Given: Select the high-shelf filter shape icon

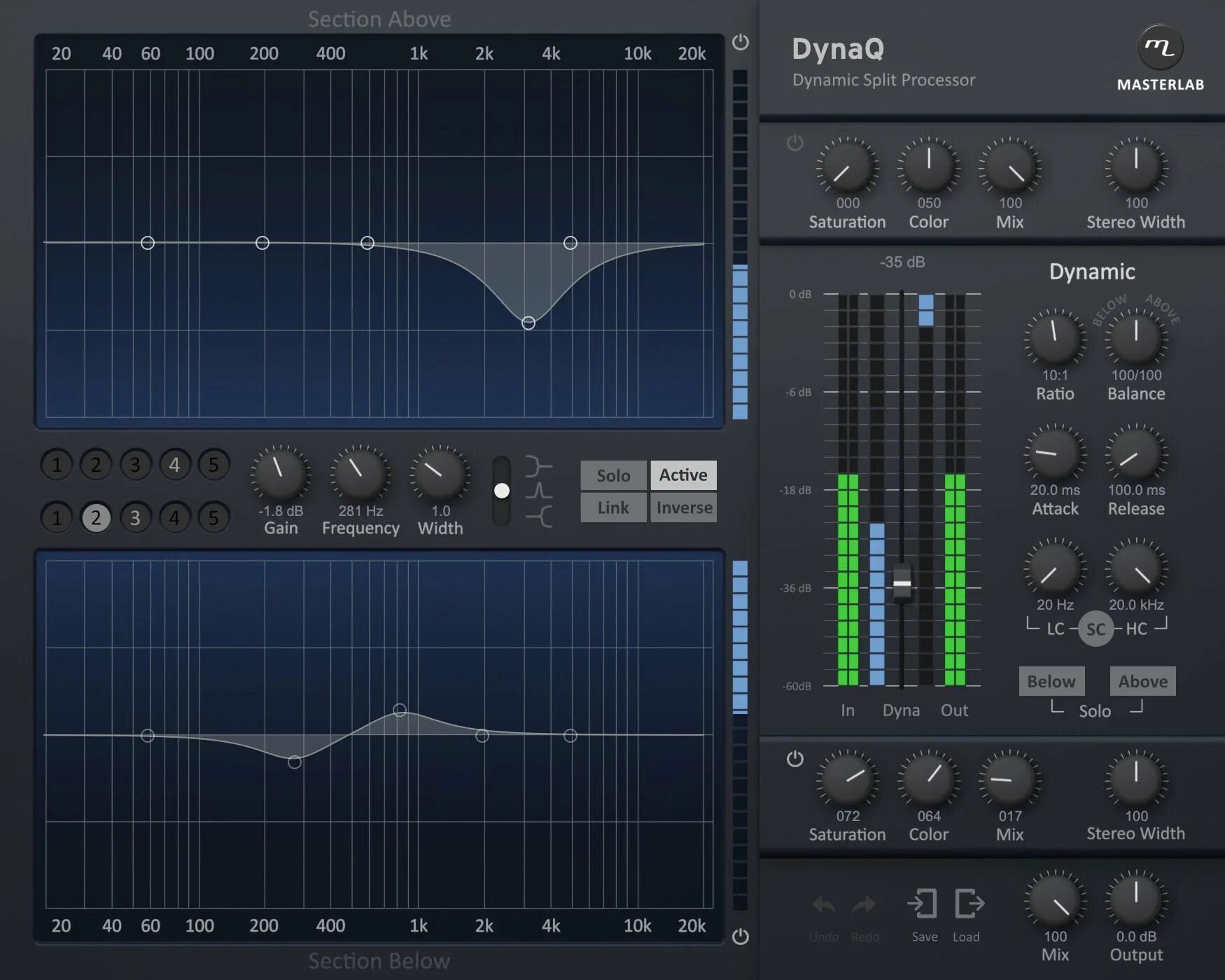Looking at the screenshot, I should pos(539,517).
